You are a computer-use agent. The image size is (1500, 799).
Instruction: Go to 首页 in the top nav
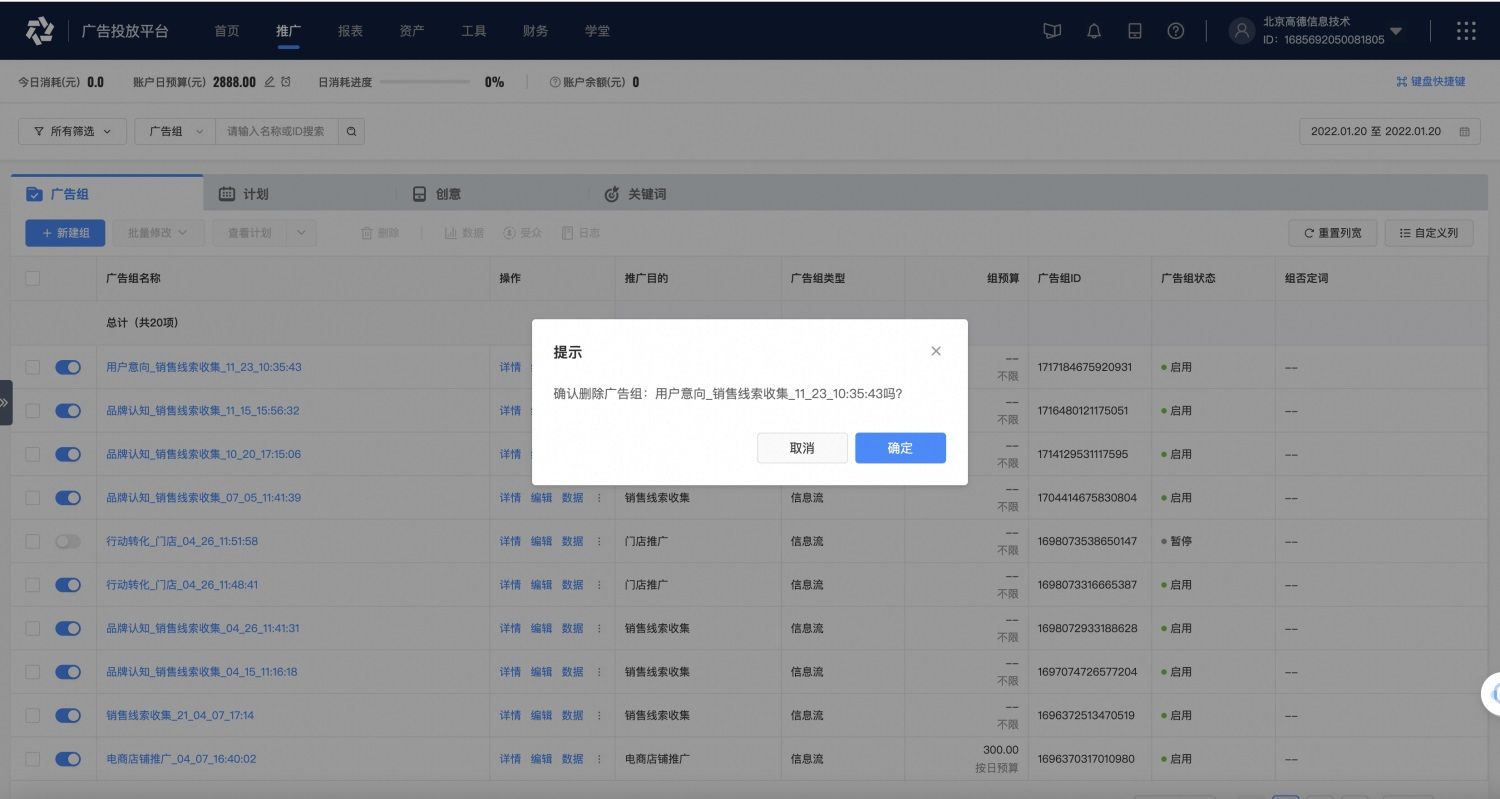[227, 31]
